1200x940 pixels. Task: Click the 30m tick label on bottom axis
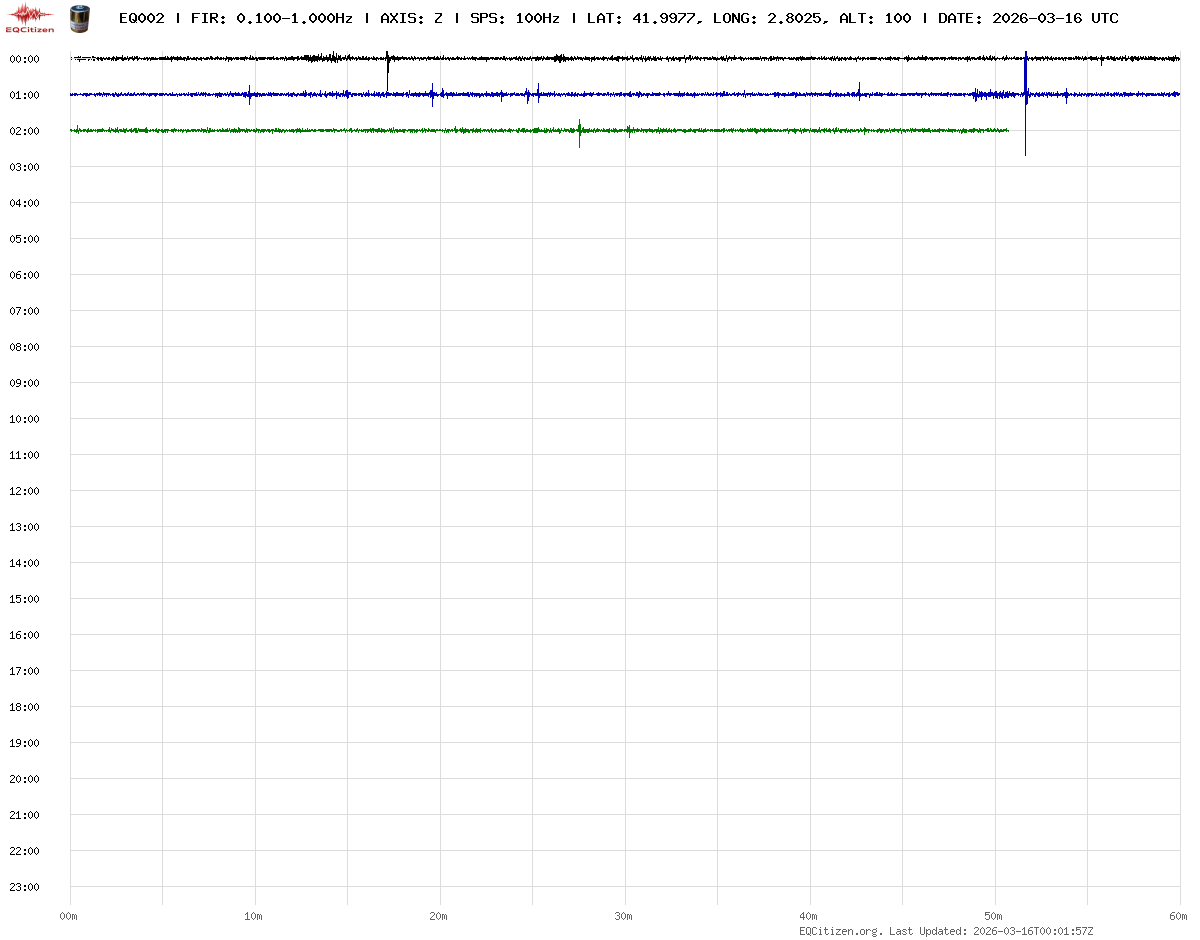tap(624, 916)
